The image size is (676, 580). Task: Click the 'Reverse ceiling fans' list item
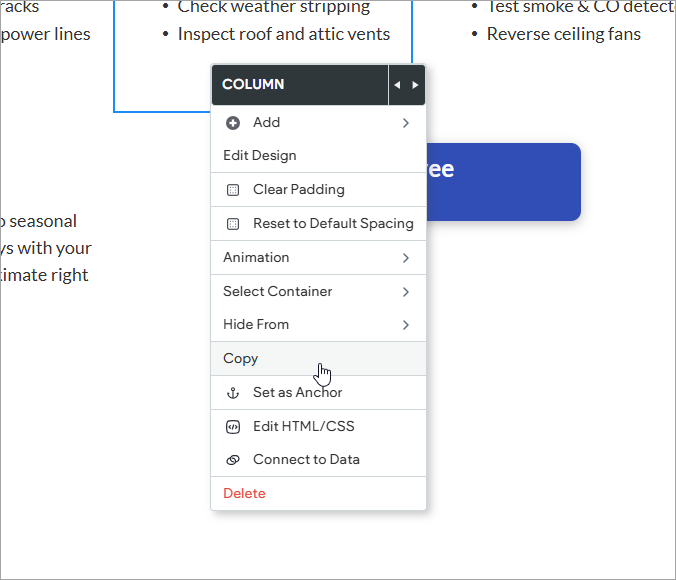tap(563, 34)
